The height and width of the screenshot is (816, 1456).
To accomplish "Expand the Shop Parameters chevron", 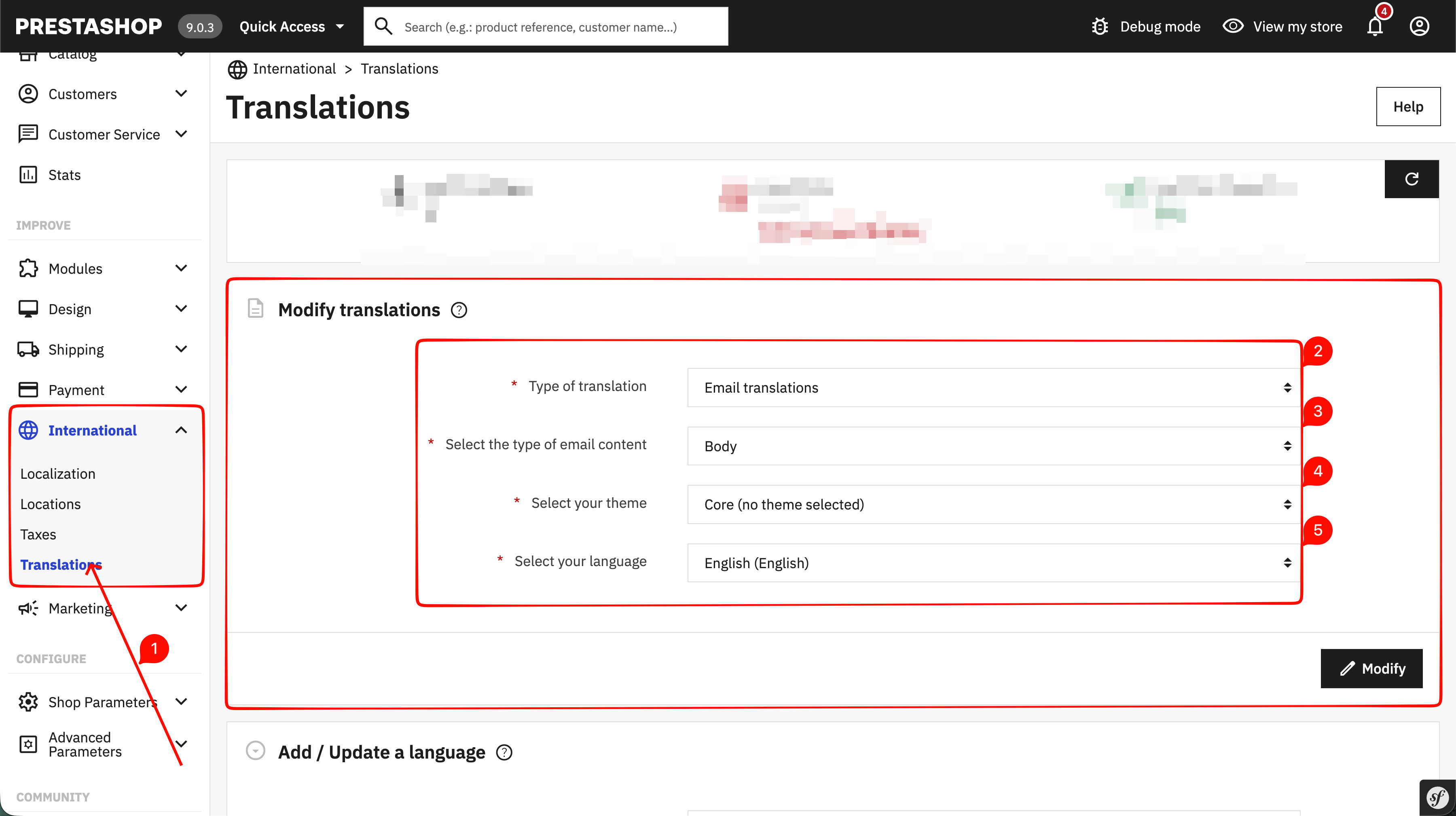I will coord(181,701).
